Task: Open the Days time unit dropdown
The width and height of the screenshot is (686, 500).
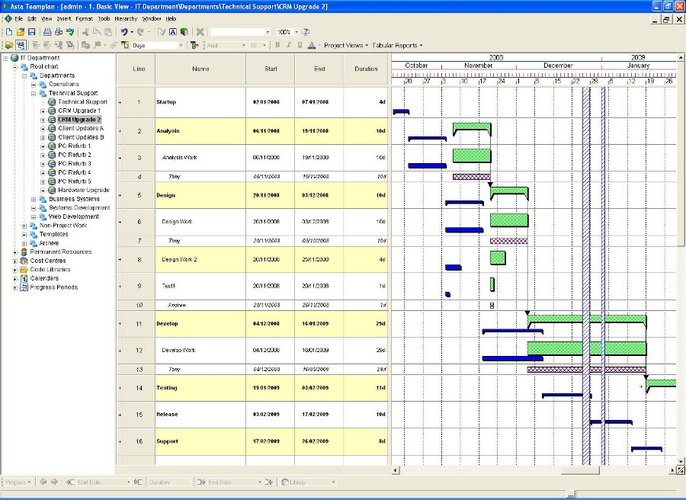Action: click(181, 45)
